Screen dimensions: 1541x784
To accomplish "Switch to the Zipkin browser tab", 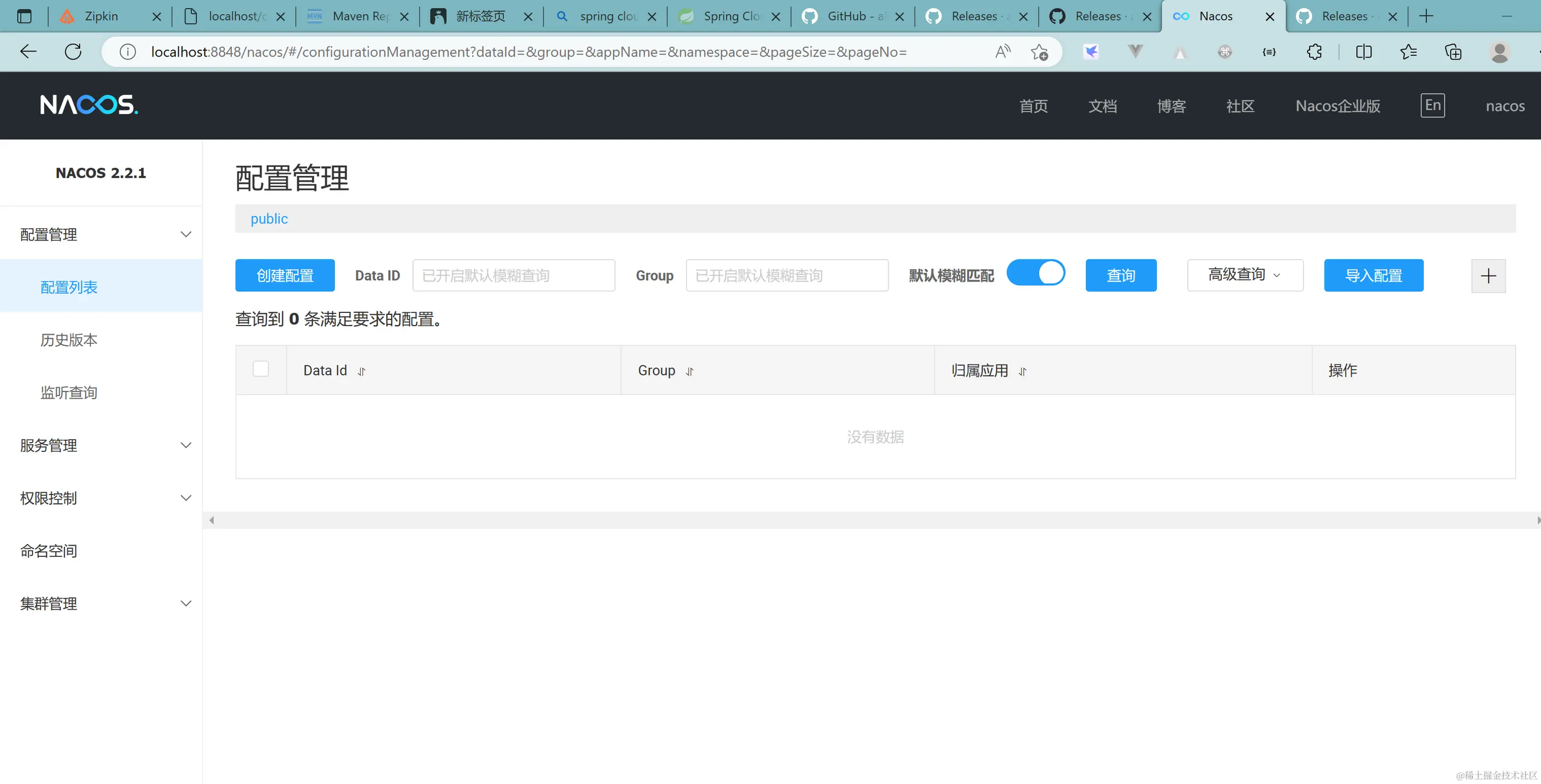I will pos(101,16).
